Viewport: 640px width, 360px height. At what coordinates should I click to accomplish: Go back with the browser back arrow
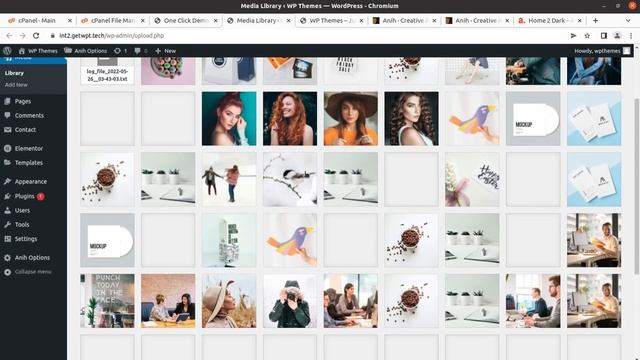[x=9, y=36]
